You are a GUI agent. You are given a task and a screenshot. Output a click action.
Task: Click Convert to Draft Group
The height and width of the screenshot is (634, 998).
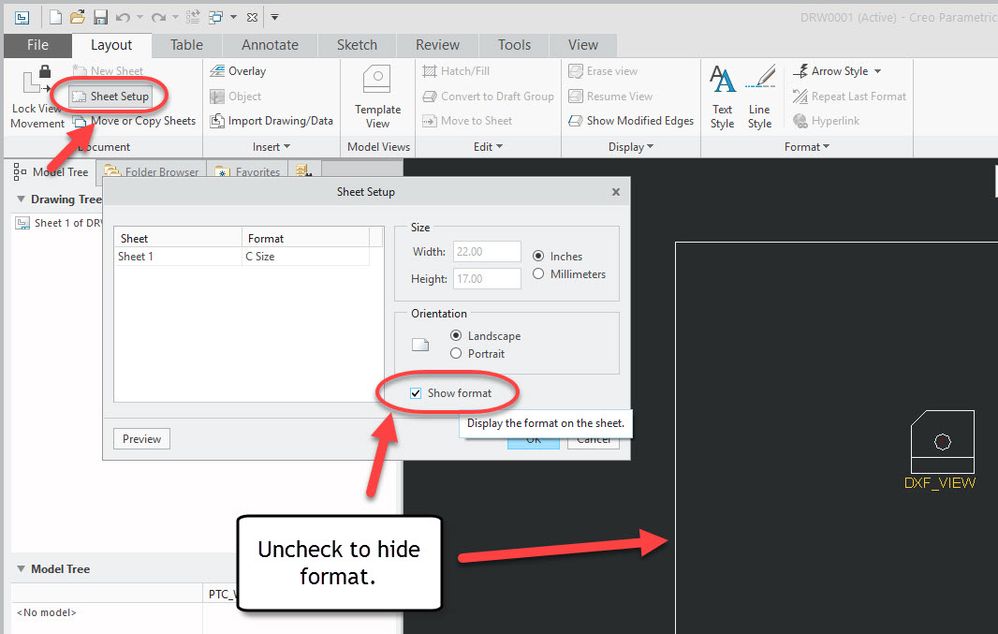488,96
